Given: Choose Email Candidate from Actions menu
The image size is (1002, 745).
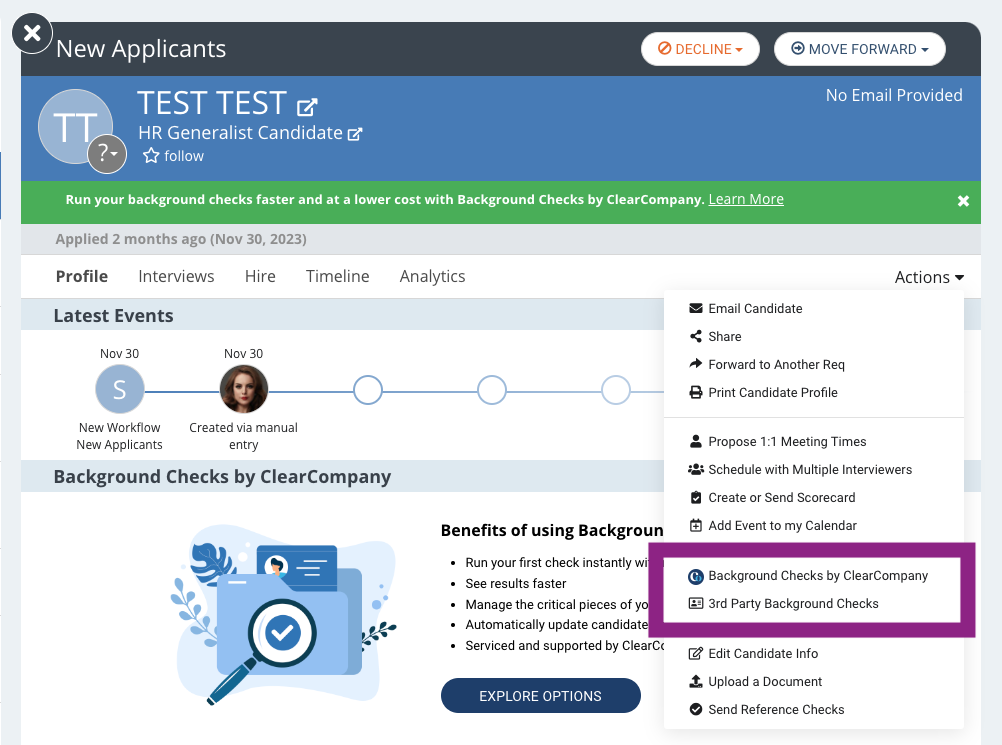Looking at the screenshot, I should 813,309.
